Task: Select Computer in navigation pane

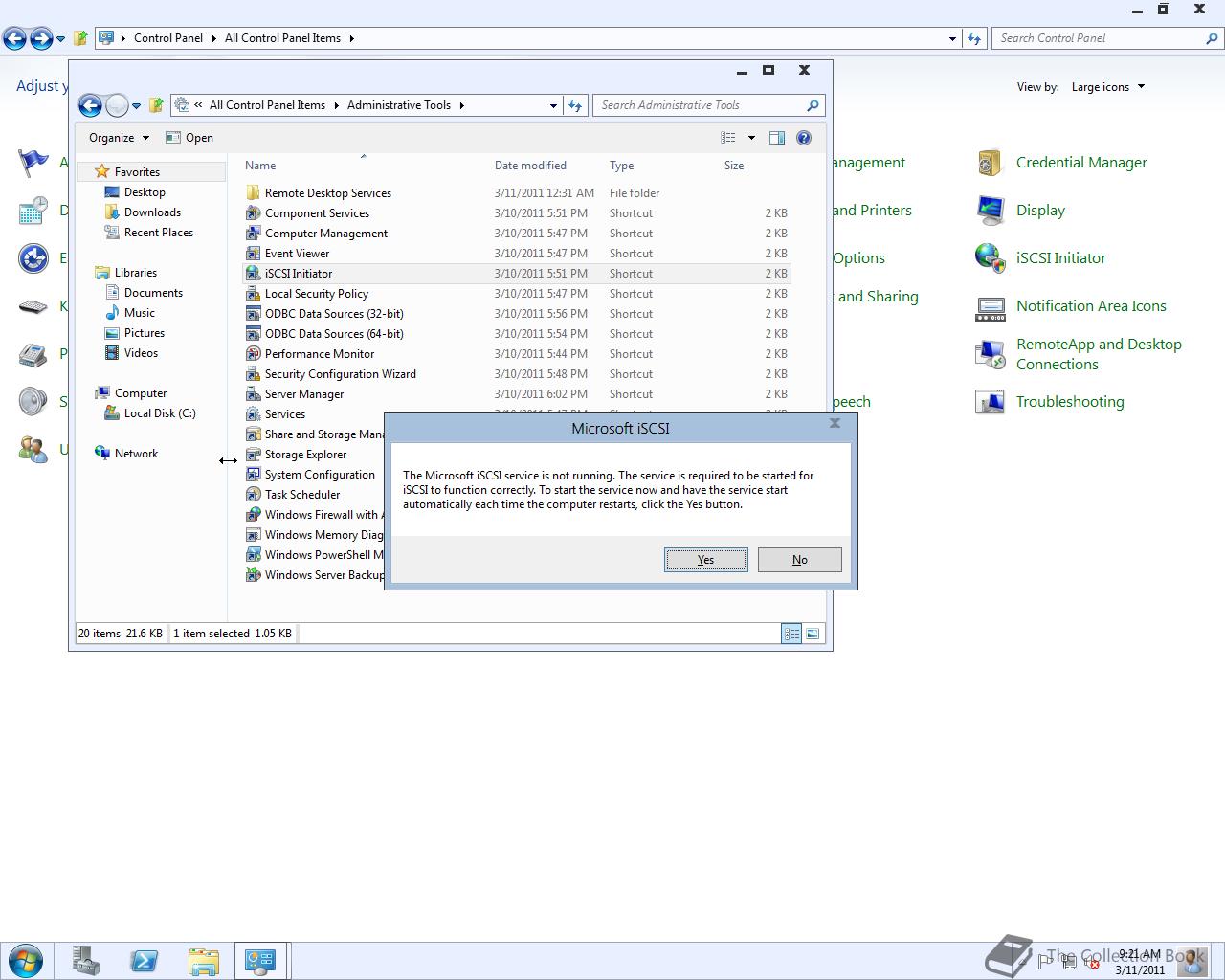Action: point(141,393)
